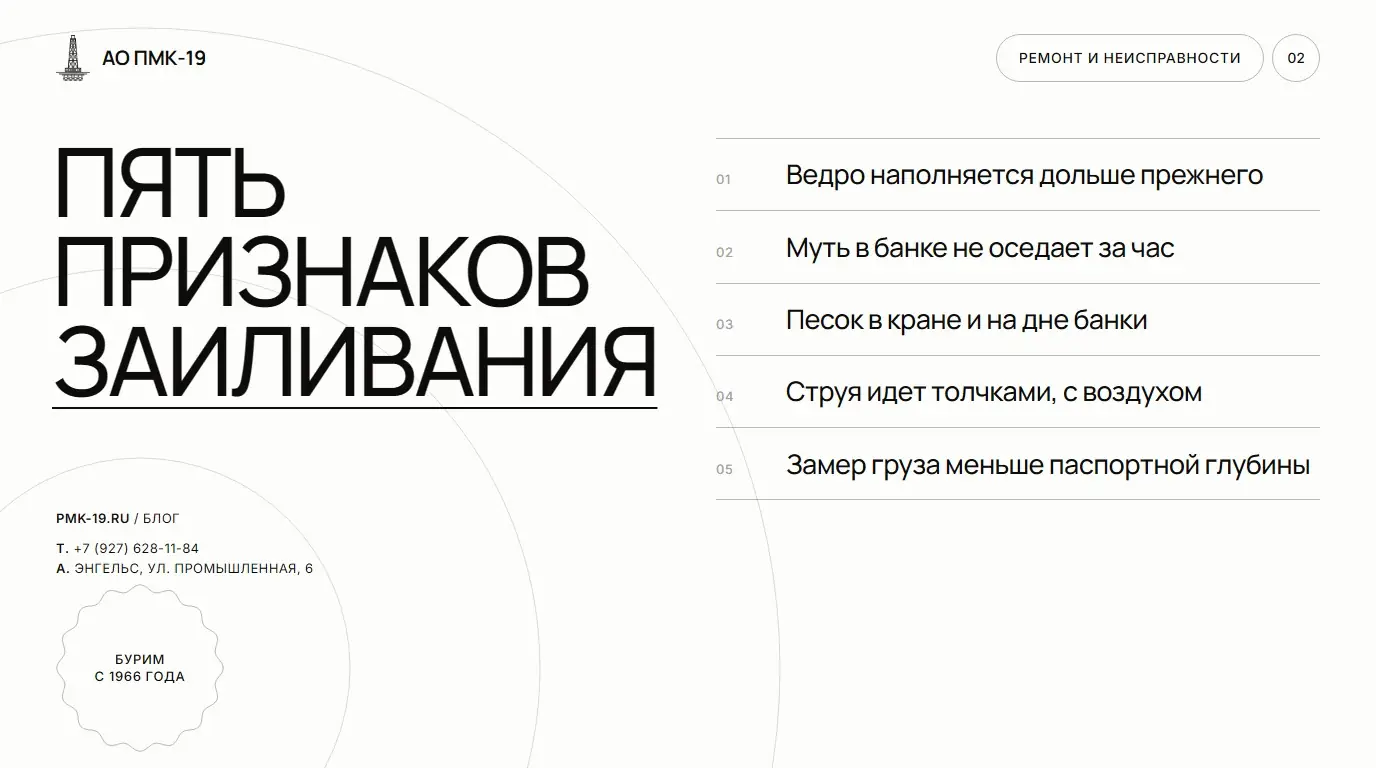
Task: Select the headline Пять признаков заиливания
Action: point(355,272)
